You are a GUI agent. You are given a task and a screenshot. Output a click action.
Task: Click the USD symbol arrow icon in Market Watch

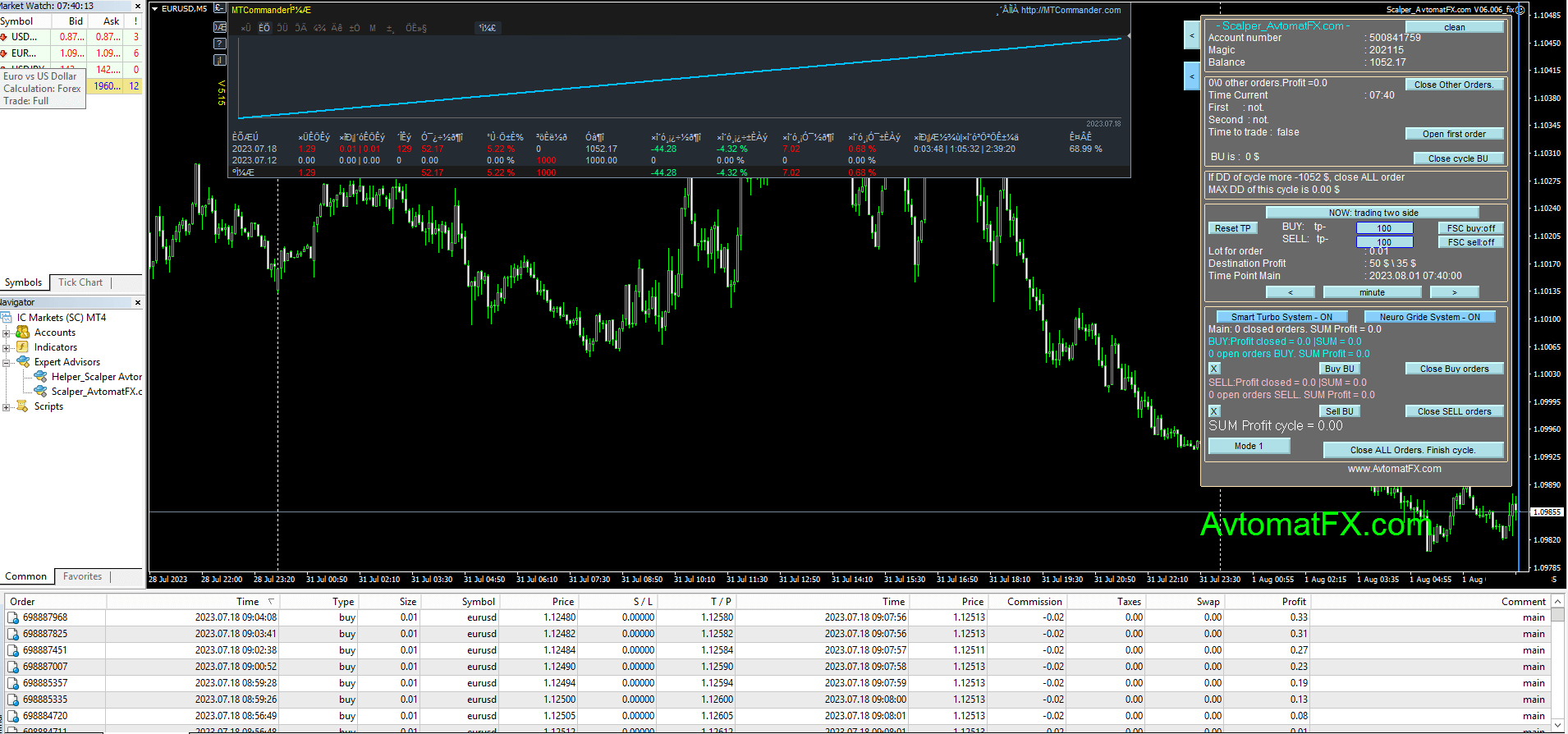[x=4, y=37]
